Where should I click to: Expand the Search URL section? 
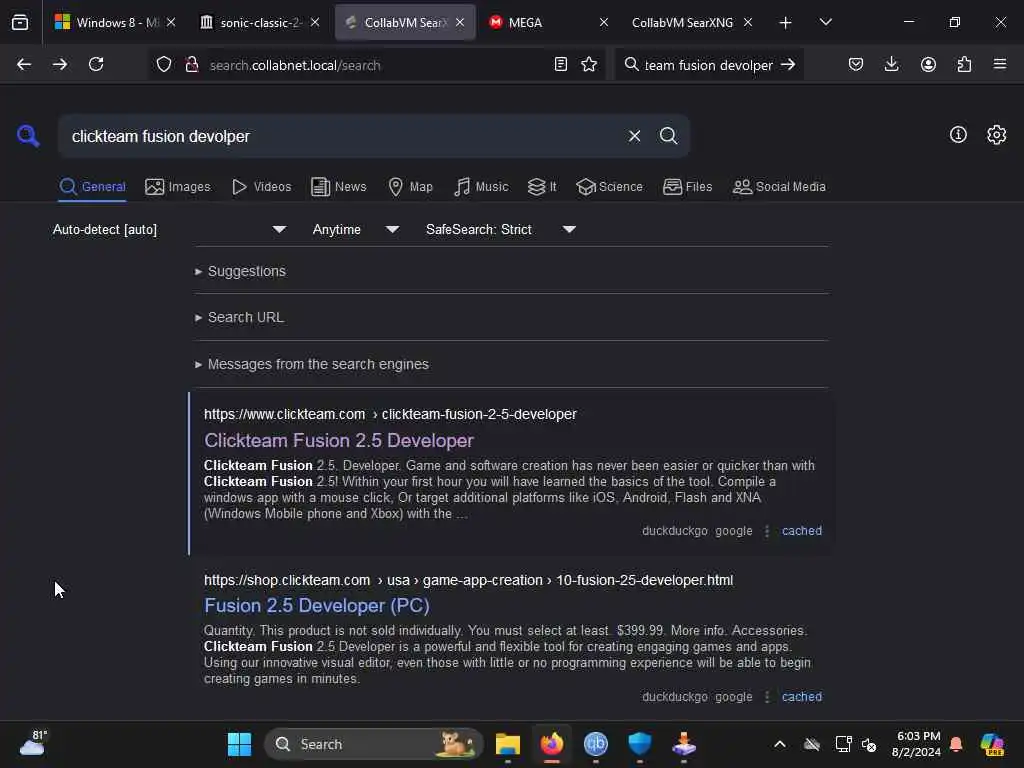(x=239, y=317)
